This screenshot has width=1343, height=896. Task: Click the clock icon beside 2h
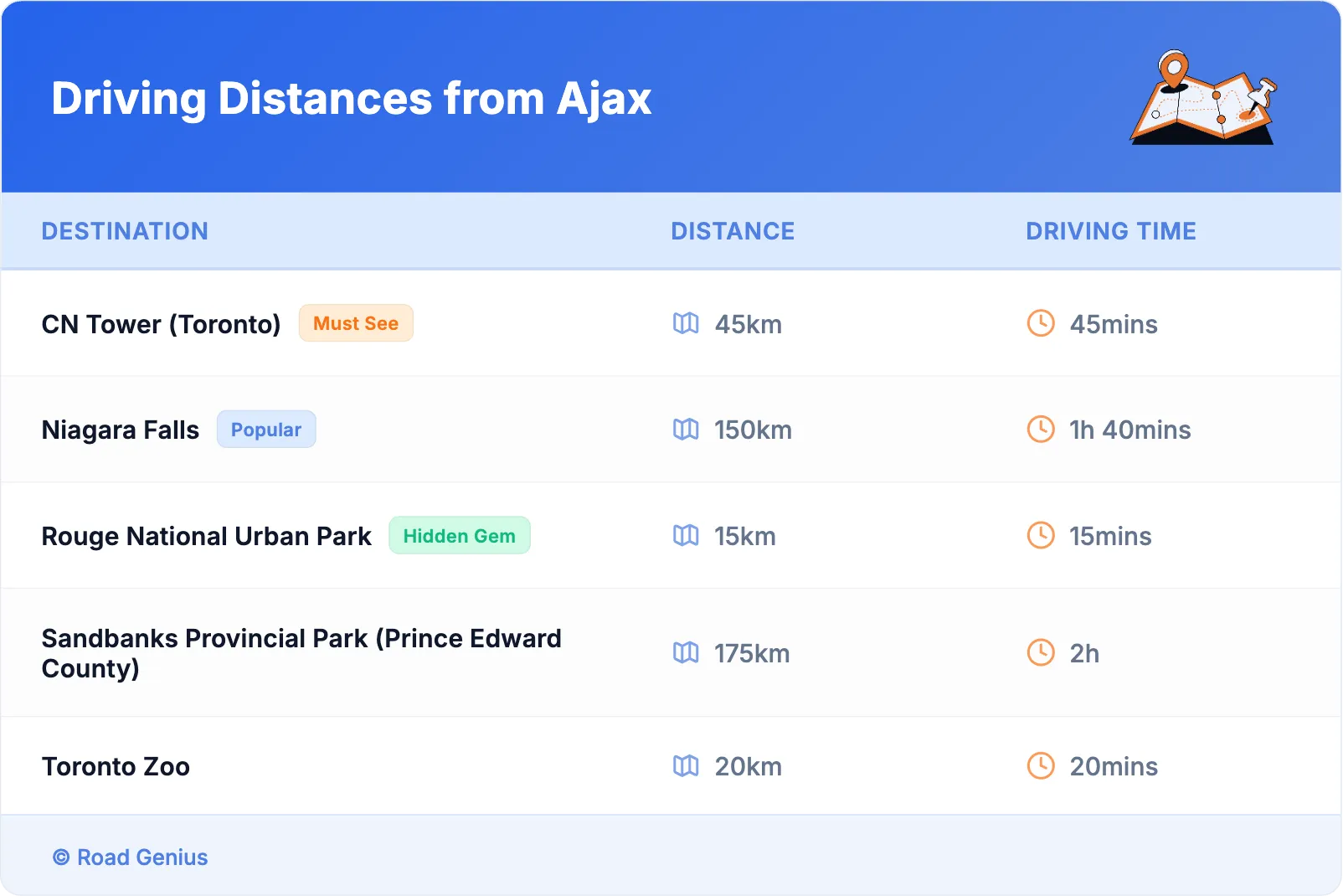[1041, 652]
